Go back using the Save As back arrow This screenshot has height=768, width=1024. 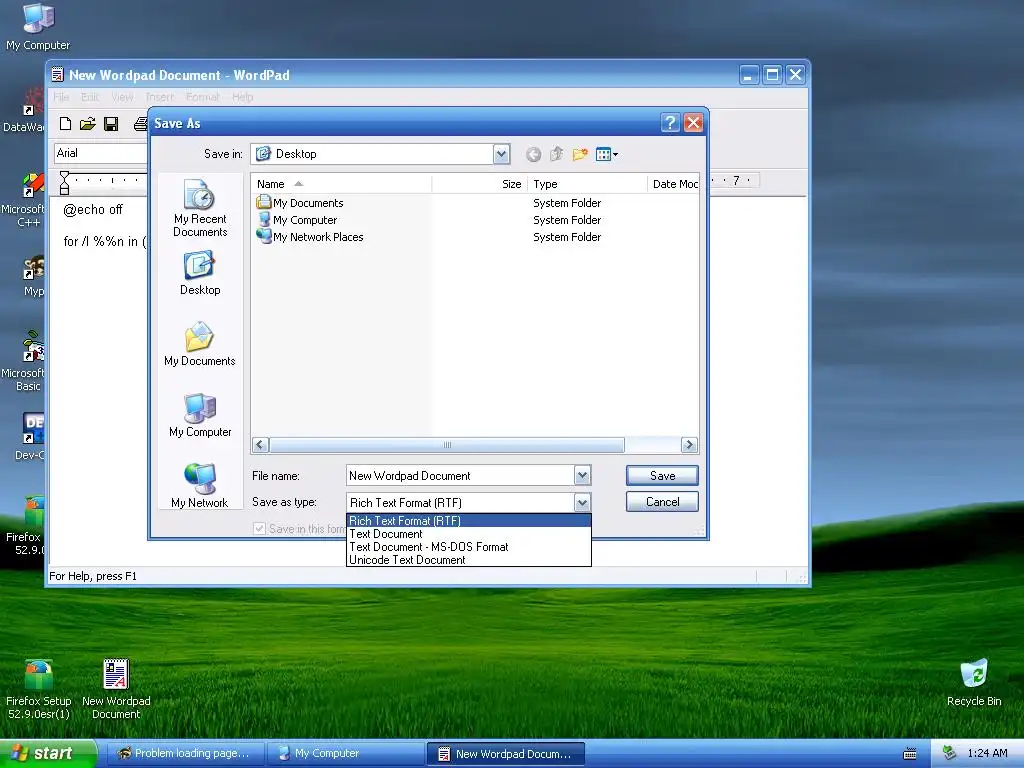[x=534, y=154]
